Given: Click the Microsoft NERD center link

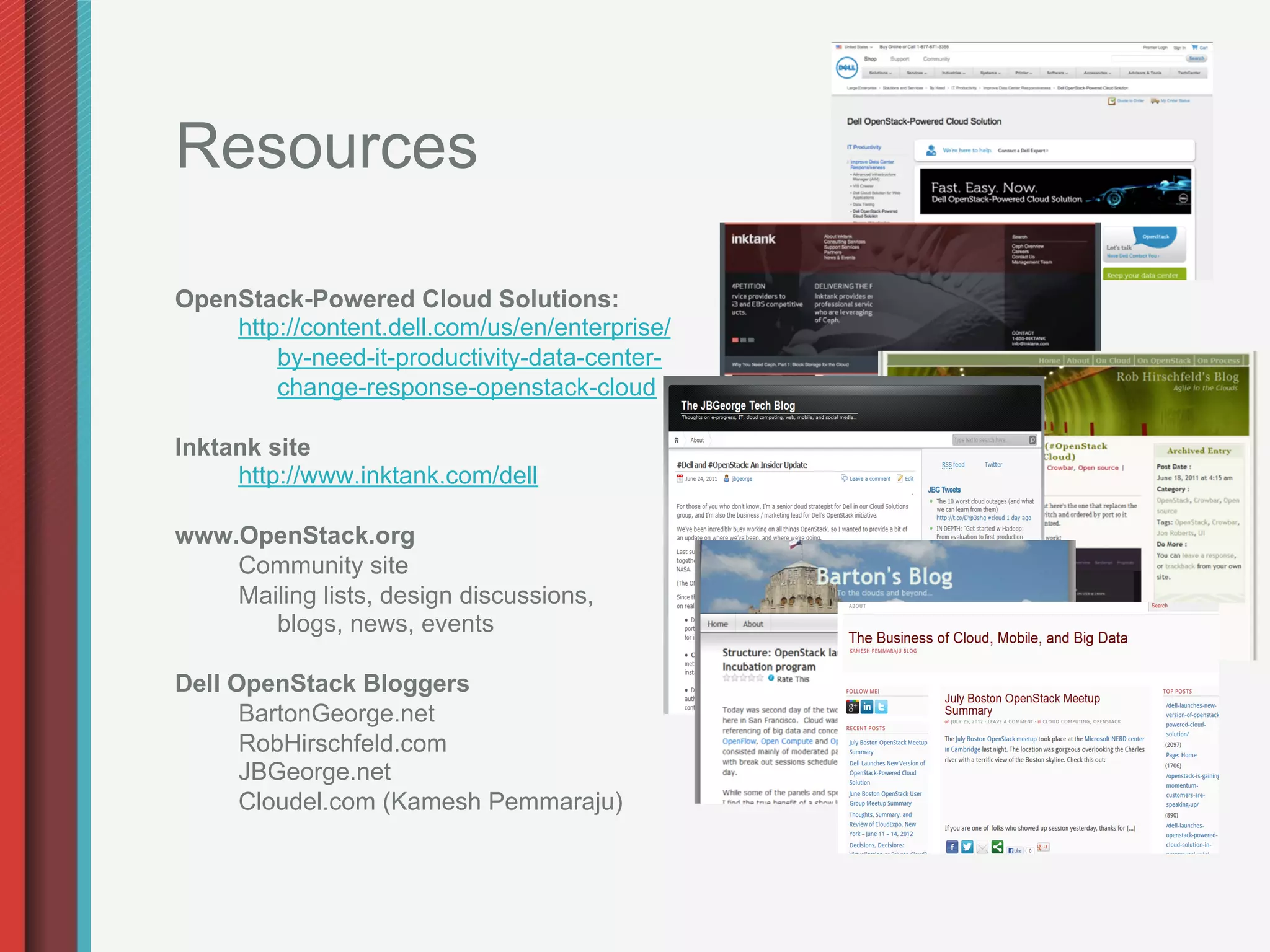Looking at the screenshot, I should coord(1114,739).
